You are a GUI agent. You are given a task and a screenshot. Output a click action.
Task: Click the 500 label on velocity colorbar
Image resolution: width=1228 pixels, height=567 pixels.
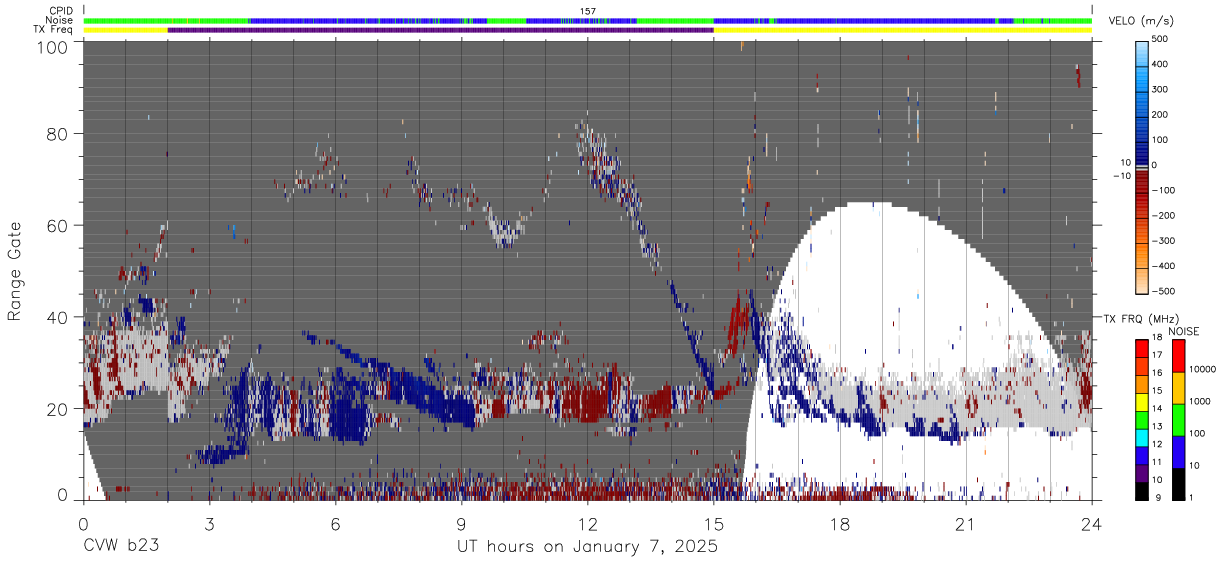click(1162, 39)
